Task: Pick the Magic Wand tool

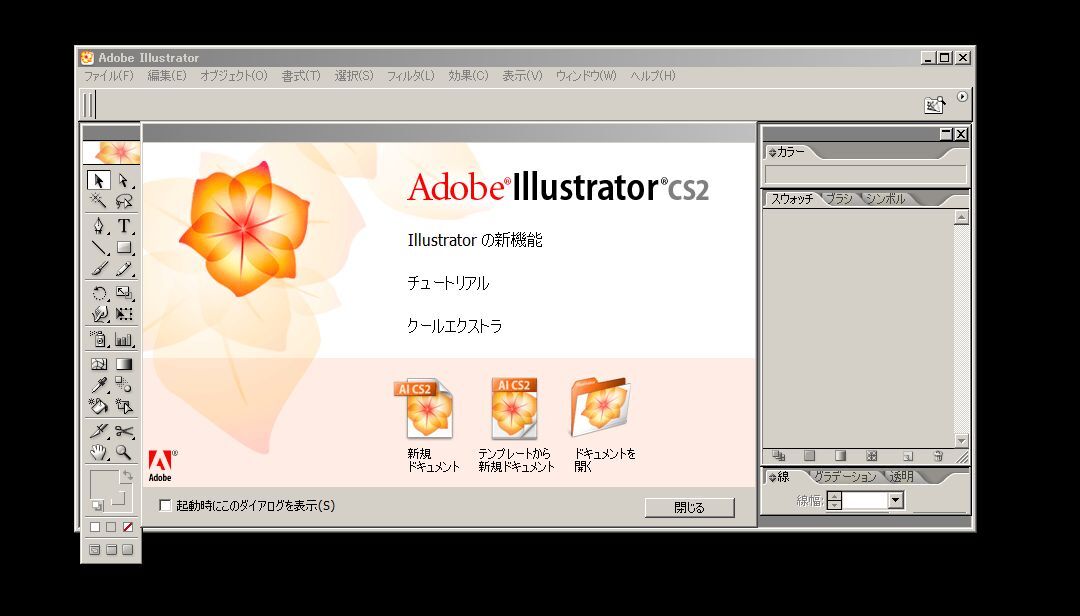Action: 98,201
